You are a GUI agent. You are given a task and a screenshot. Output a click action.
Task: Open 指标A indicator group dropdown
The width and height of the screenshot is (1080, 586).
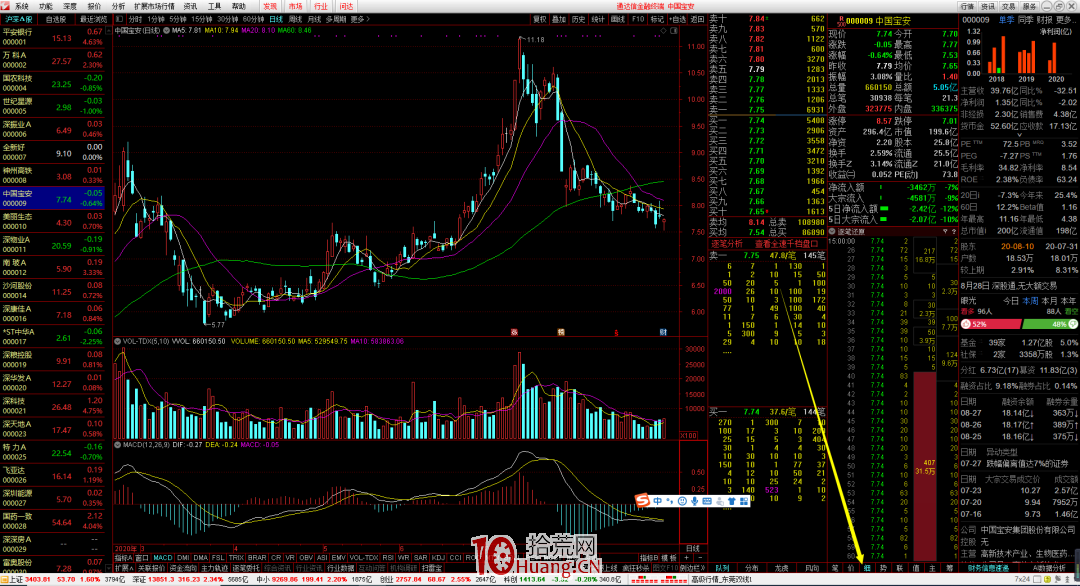123,558
